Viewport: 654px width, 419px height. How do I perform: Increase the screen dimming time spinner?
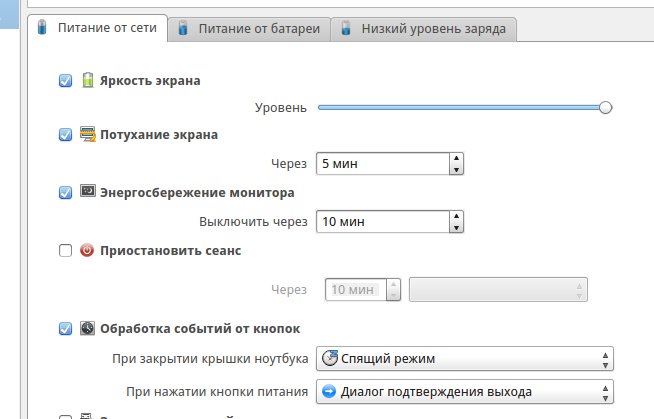click(456, 158)
